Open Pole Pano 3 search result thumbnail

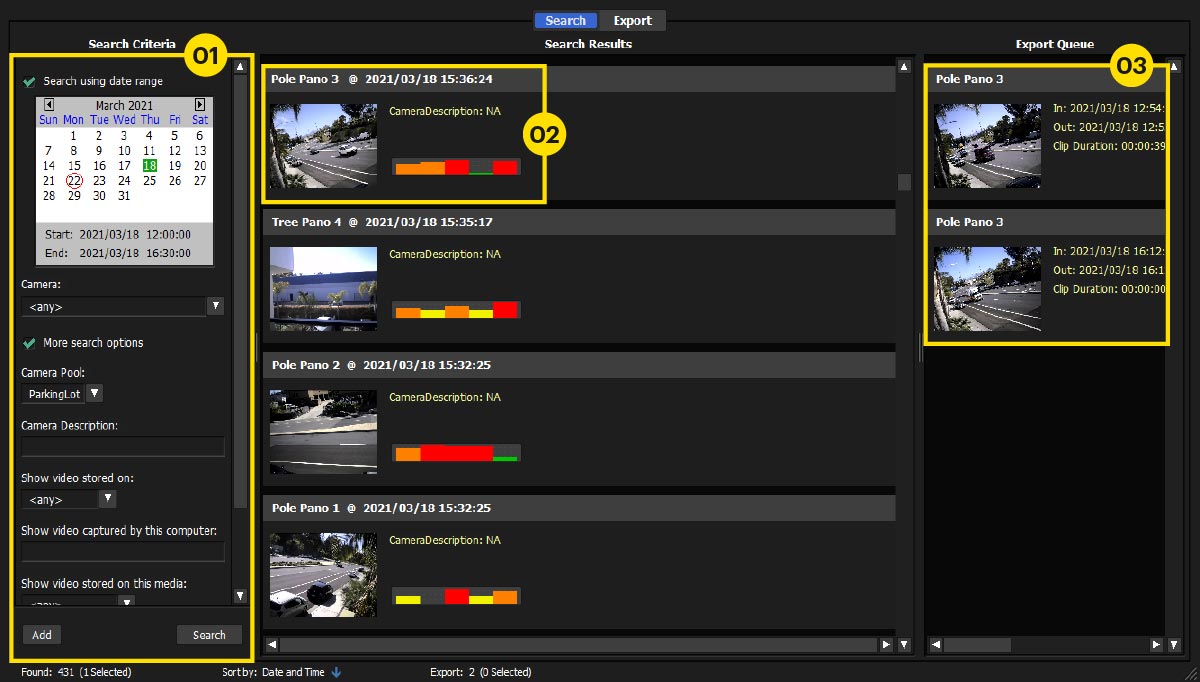[x=323, y=146]
